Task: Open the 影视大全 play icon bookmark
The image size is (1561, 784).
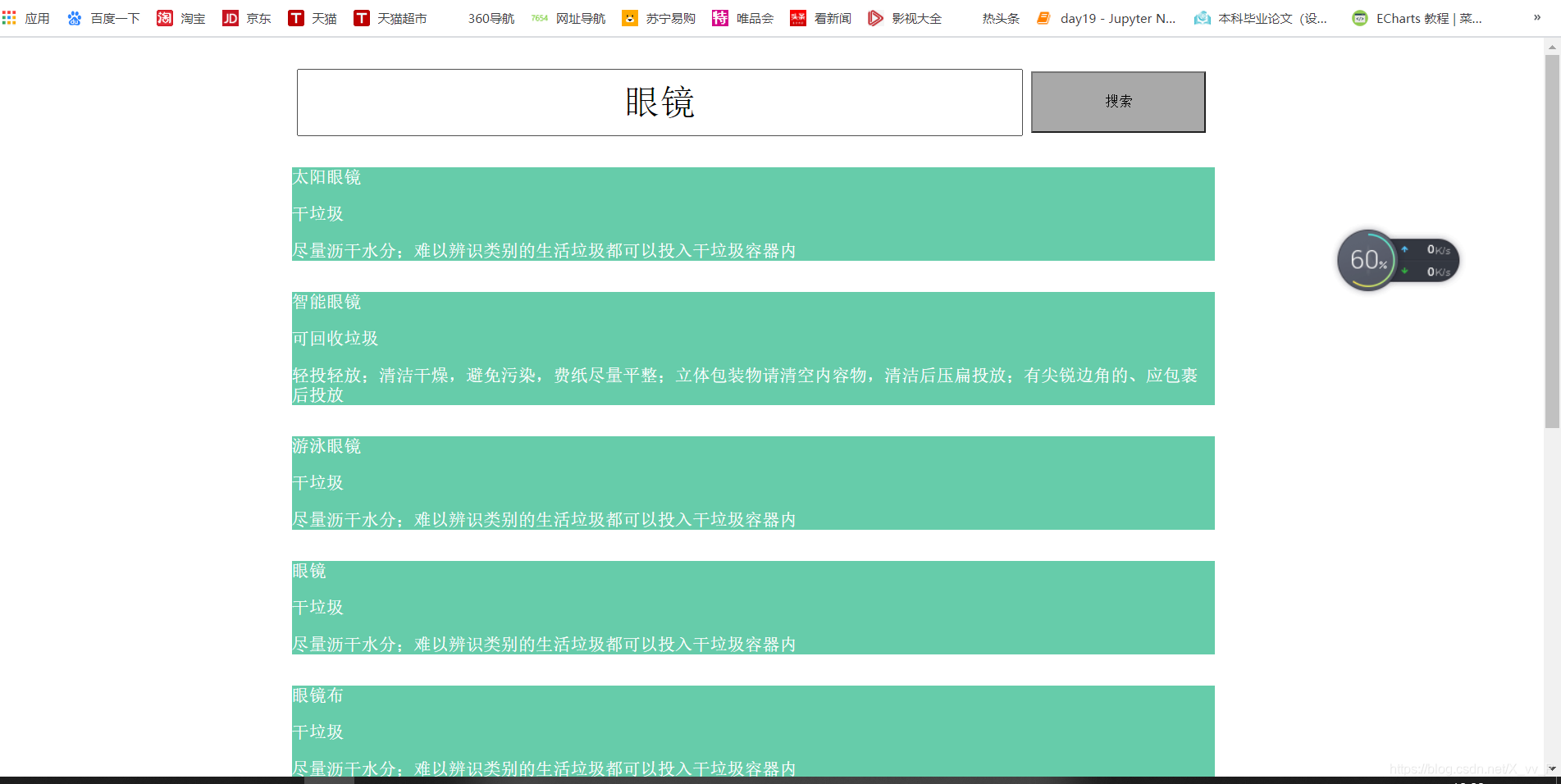Action: coord(876,18)
